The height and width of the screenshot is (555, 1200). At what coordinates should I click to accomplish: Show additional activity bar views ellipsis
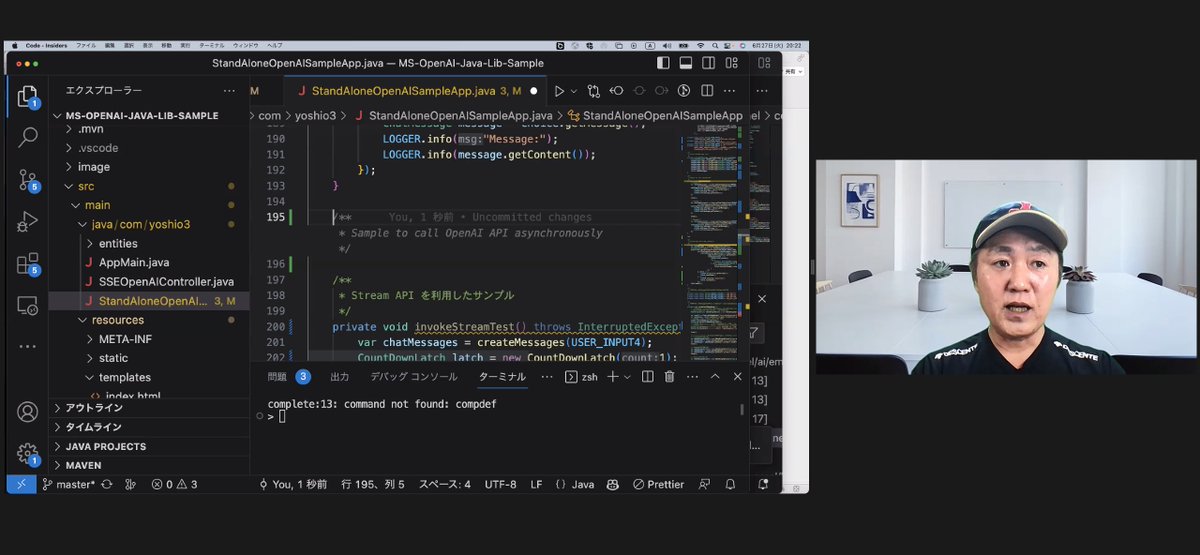(x=27, y=347)
